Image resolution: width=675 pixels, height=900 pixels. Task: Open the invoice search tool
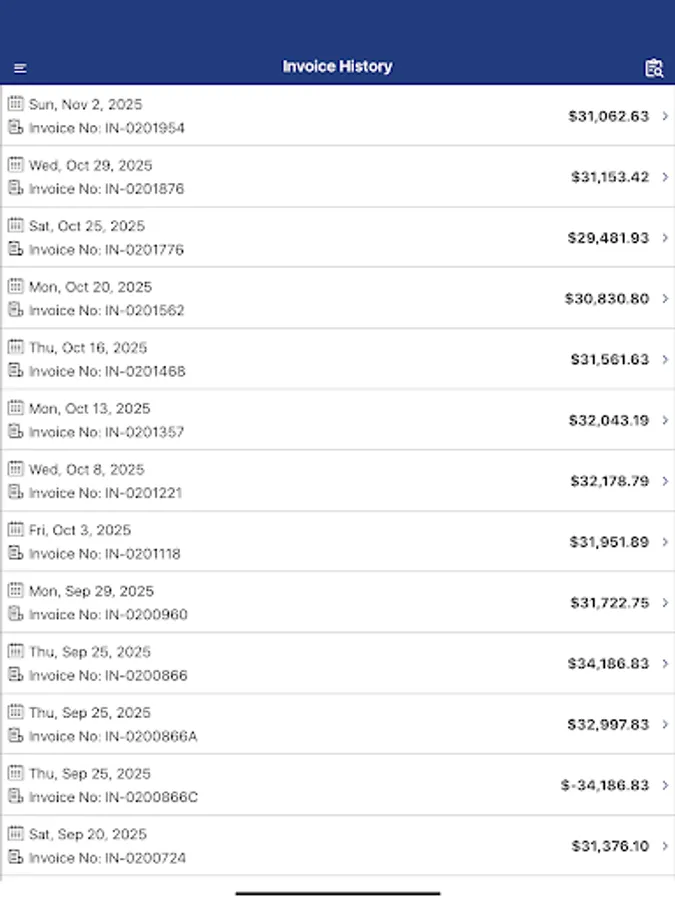tap(655, 67)
